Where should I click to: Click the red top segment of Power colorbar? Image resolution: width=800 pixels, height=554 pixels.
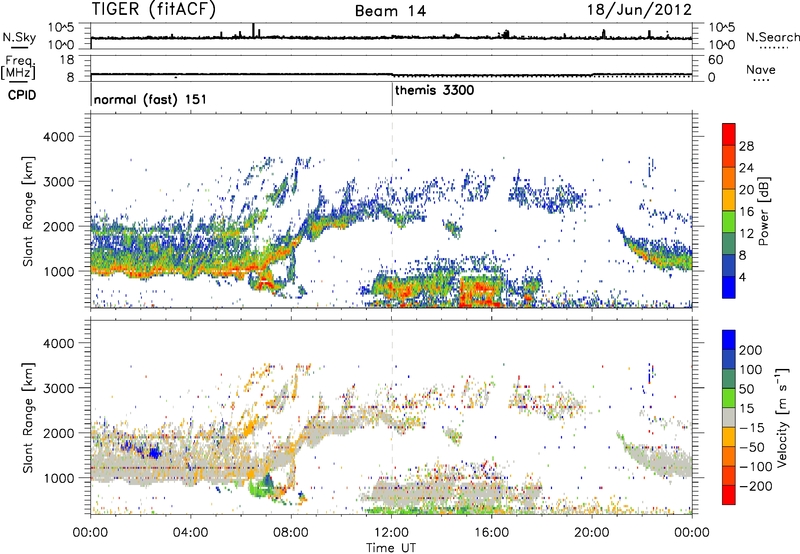[x=729, y=135]
